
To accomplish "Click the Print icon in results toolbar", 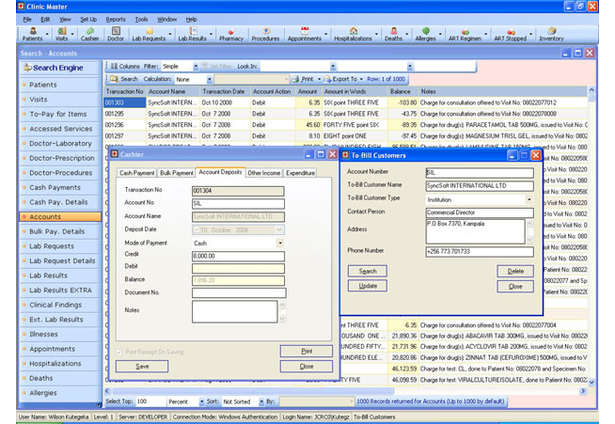I will [x=295, y=79].
